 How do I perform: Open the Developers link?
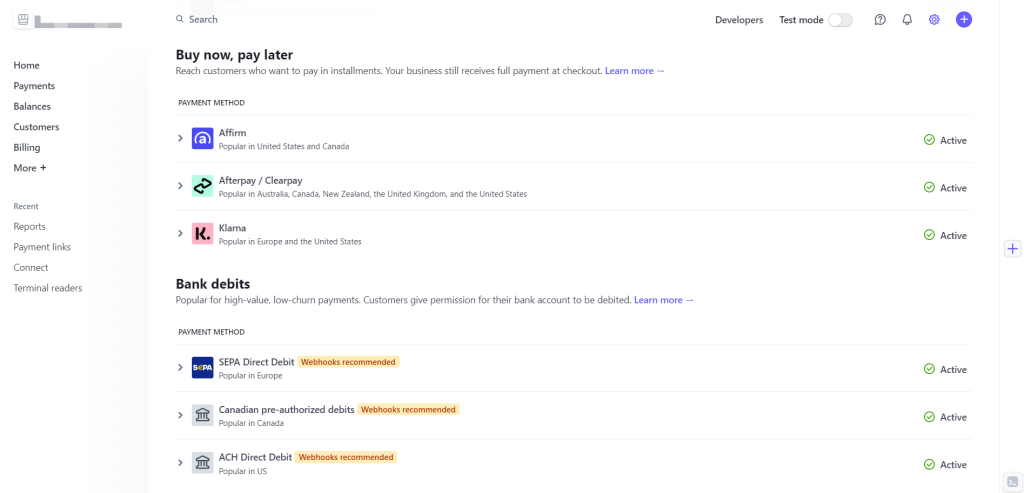(739, 20)
